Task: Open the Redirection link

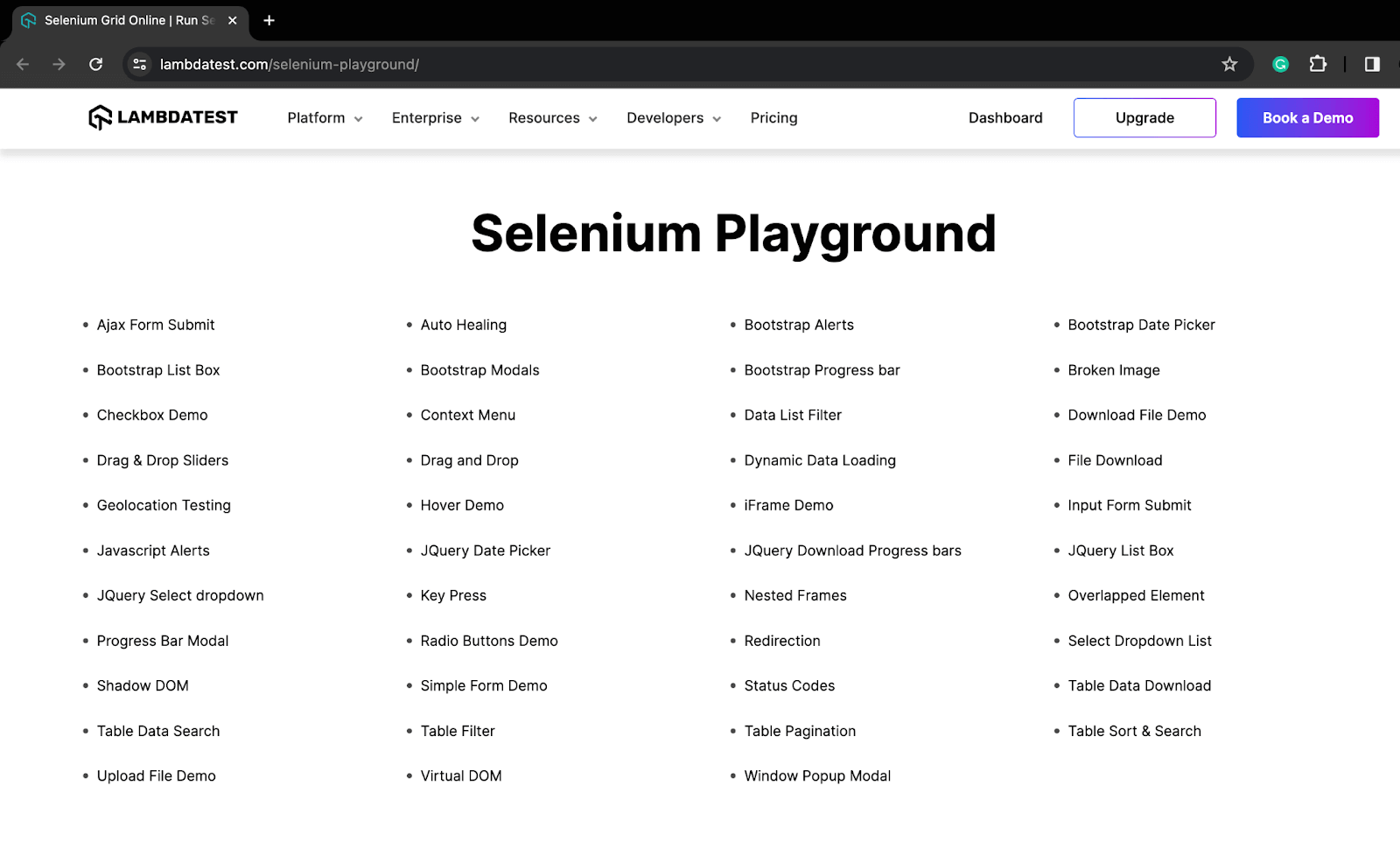Action: click(782, 641)
